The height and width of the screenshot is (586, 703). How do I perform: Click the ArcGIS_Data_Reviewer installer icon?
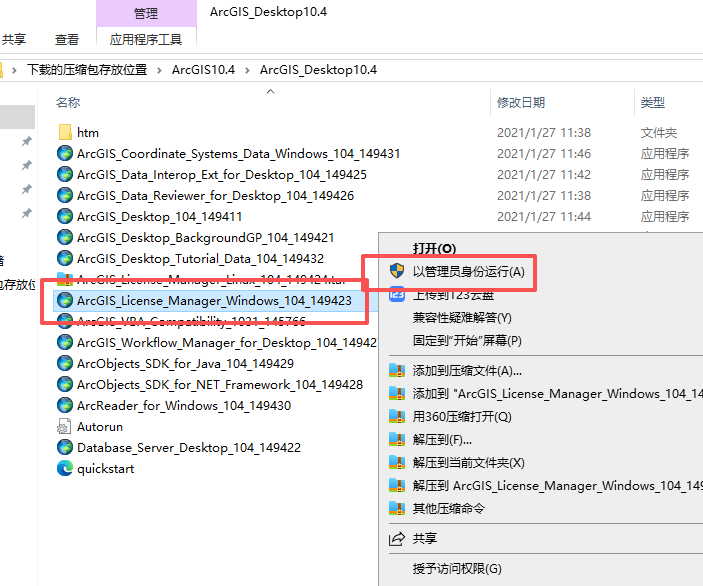[65, 195]
